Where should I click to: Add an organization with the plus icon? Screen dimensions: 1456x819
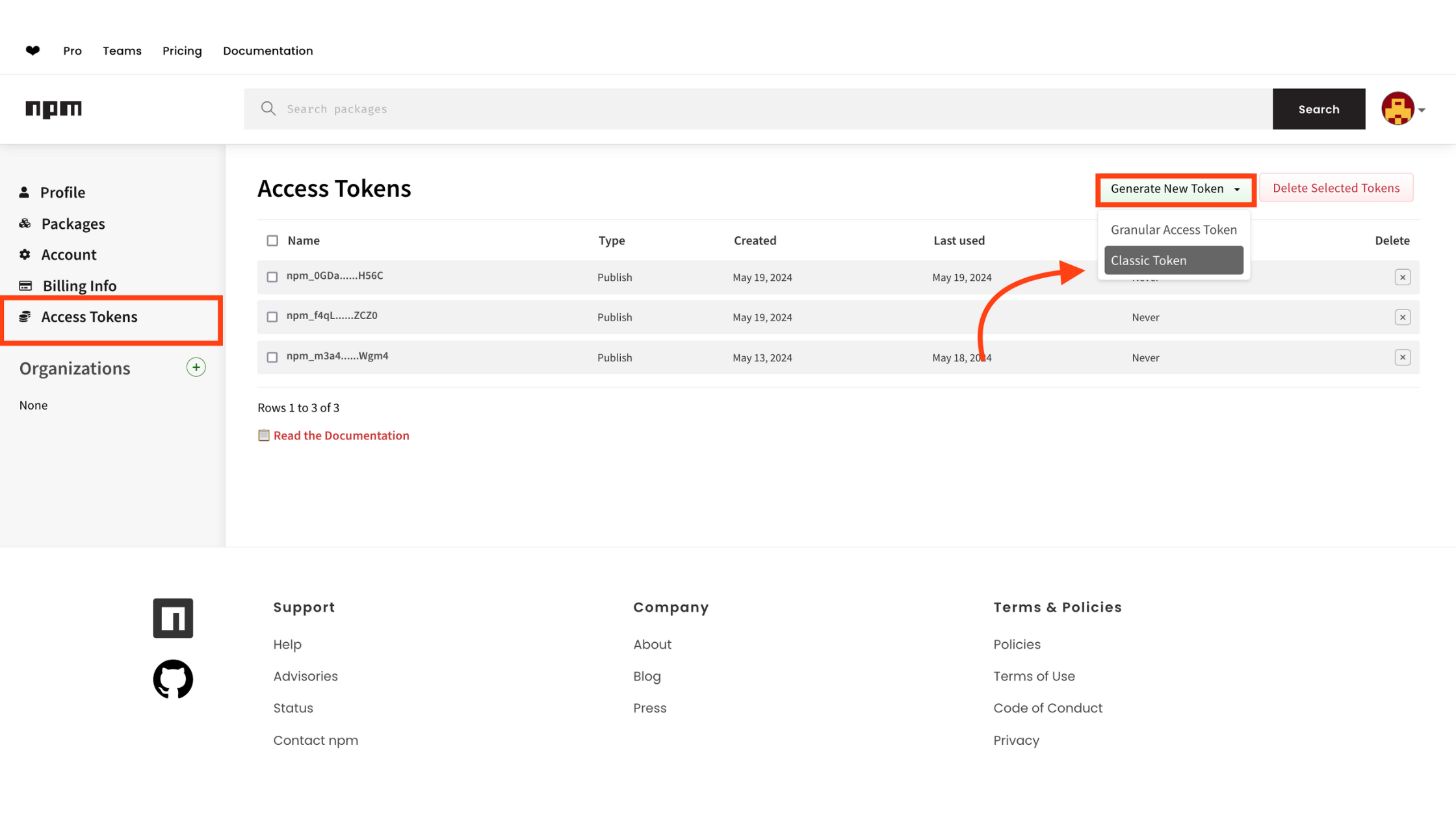196,367
